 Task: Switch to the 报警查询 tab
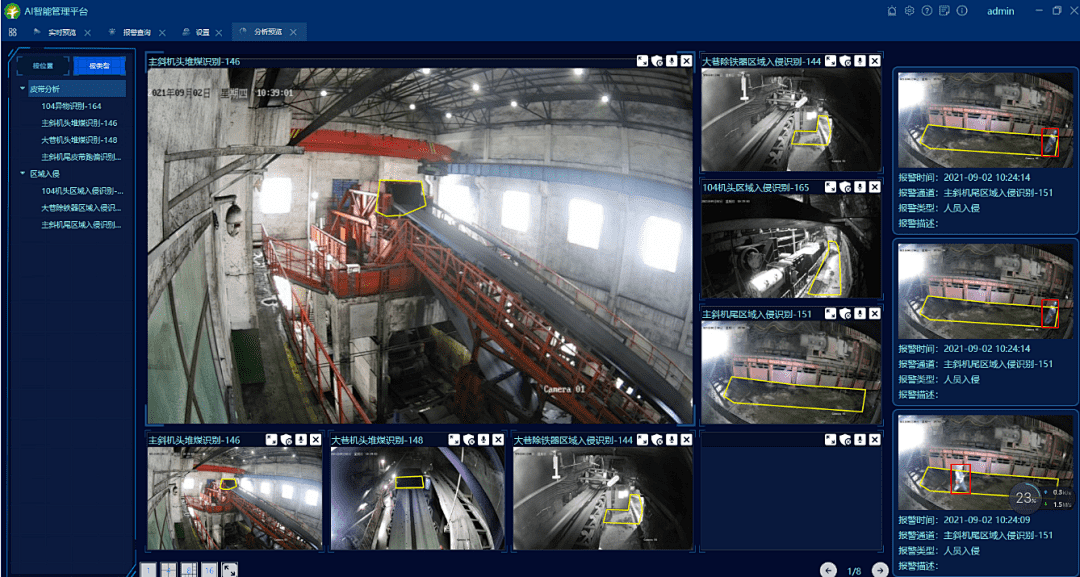point(136,32)
